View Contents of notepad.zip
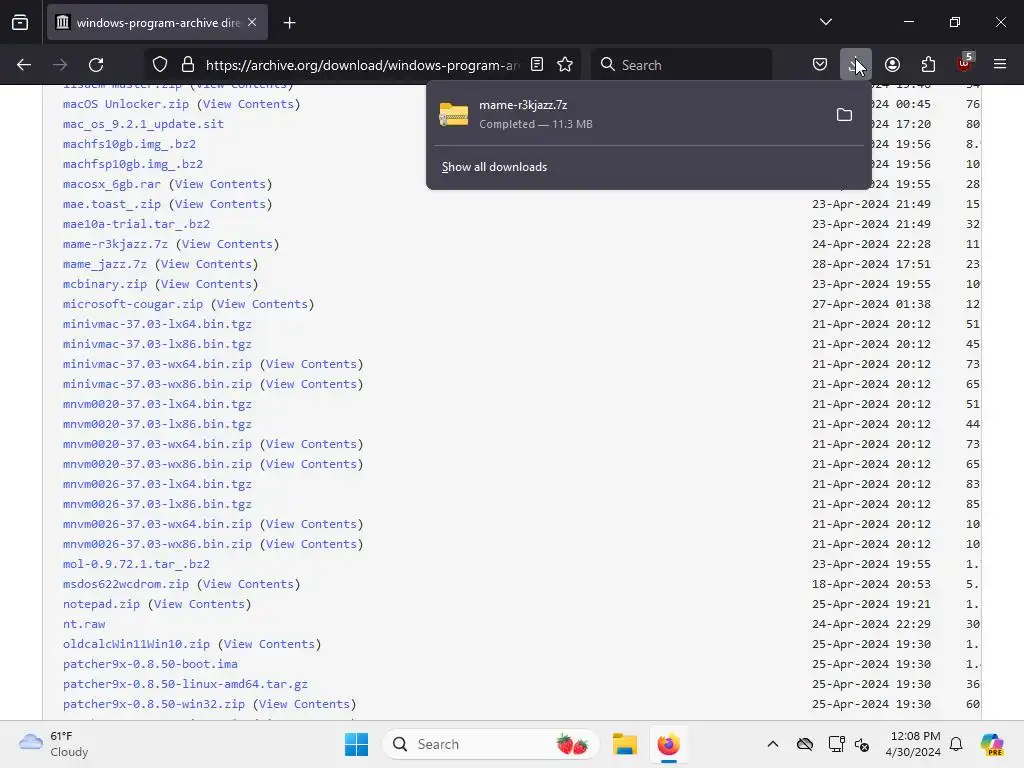 [199, 604]
